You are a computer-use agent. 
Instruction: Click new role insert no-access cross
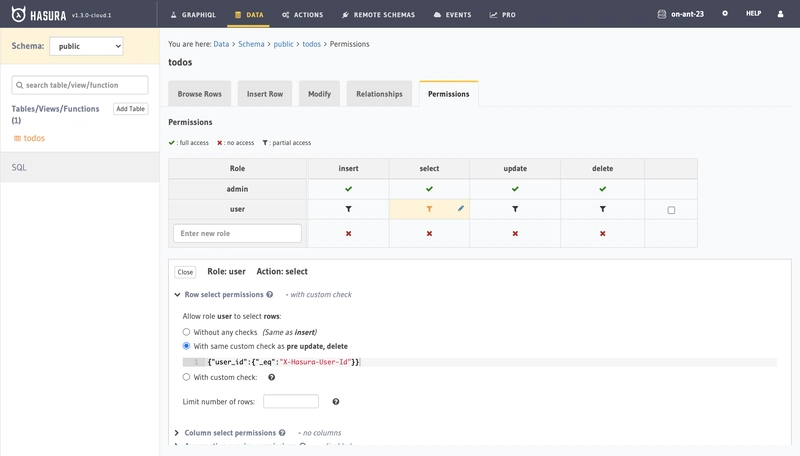348,234
